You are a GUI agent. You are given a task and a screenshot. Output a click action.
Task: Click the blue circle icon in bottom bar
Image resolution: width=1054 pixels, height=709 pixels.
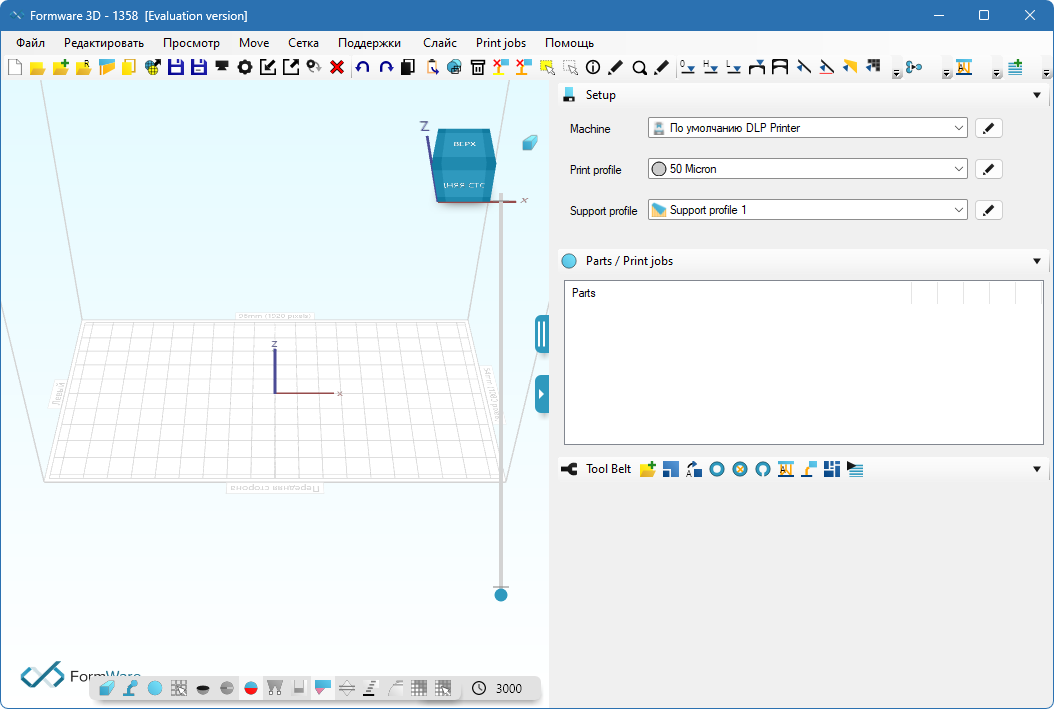click(155, 688)
